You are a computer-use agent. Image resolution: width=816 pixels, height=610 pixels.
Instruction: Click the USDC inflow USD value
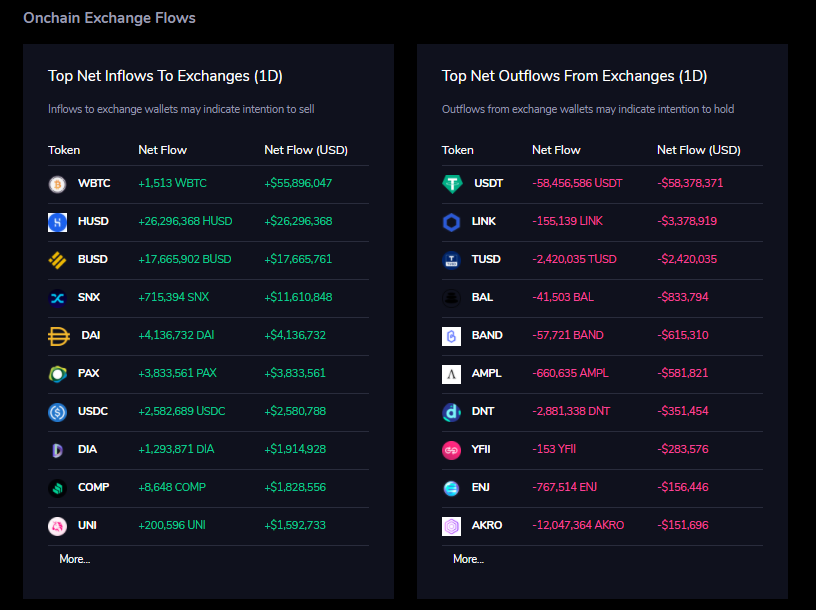coord(298,412)
